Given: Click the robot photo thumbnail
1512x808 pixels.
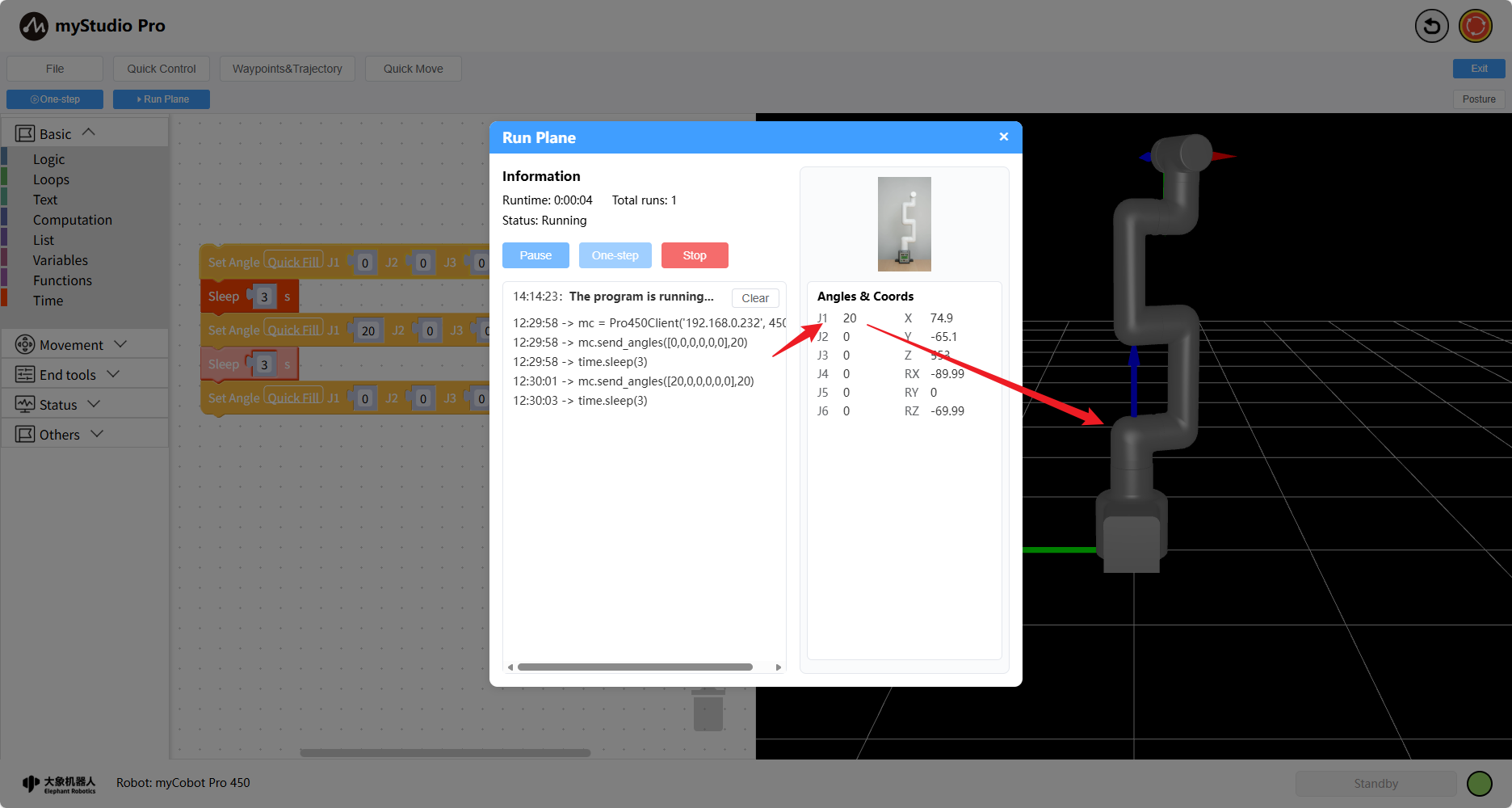Looking at the screenshot, I should pyautogui.click(x=904, y=224).
